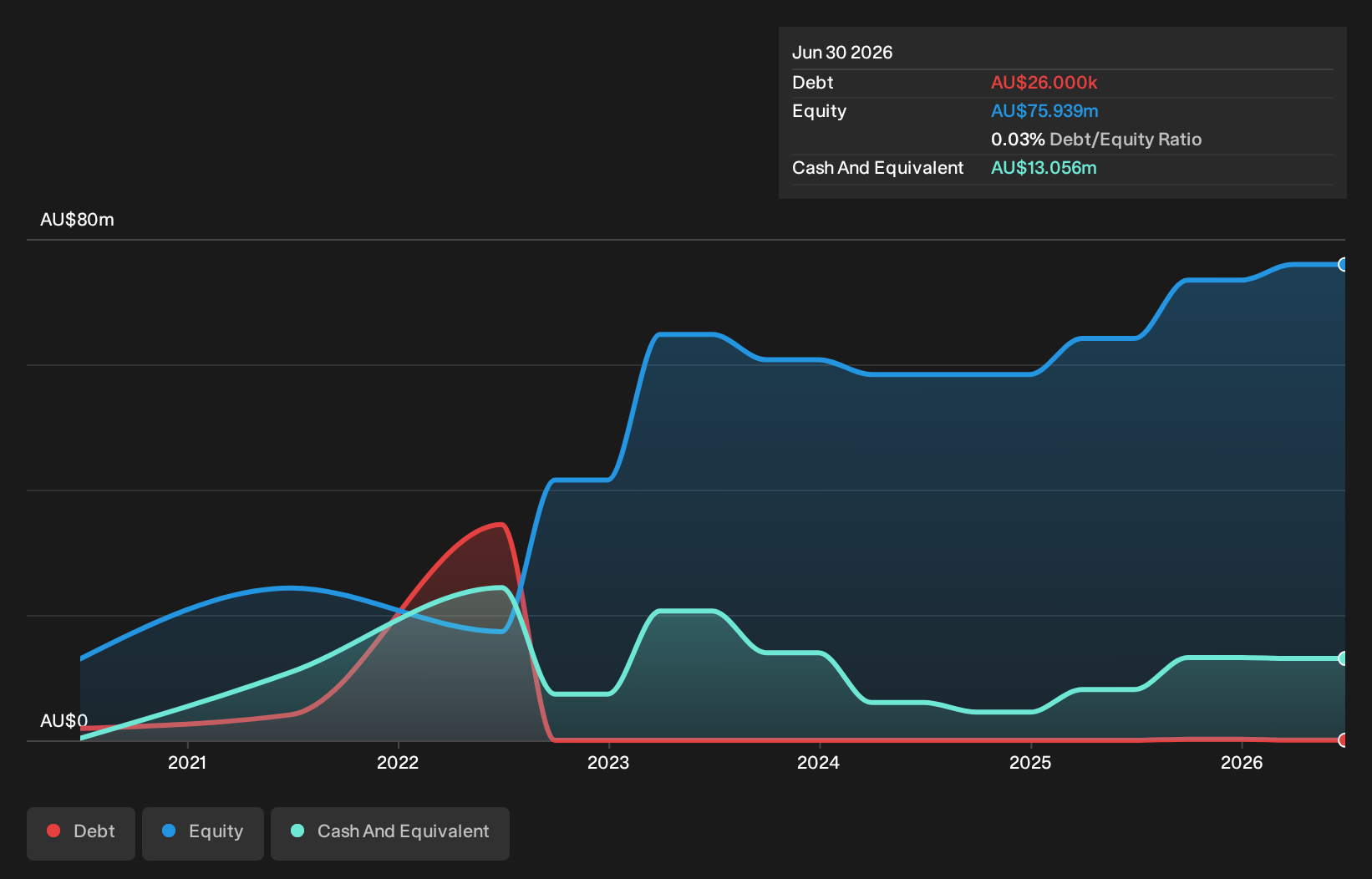Click the 0.03% Debt/Equity Ratio text
This screenshot has height=879, width=1372.
[x=1096, y=140]
